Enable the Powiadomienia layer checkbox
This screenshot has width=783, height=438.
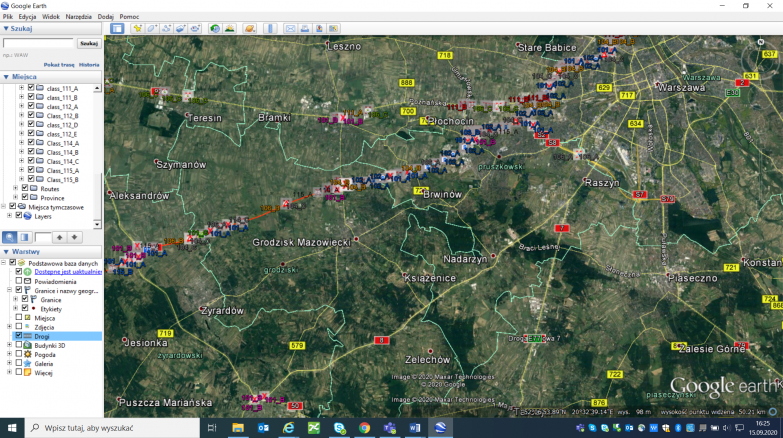pyautogui.click(x=19, y=281)
